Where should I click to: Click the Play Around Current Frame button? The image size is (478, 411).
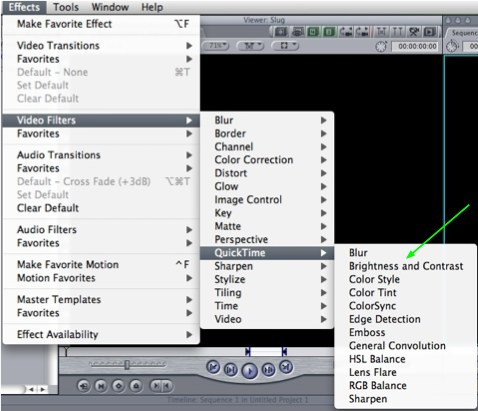269,370
